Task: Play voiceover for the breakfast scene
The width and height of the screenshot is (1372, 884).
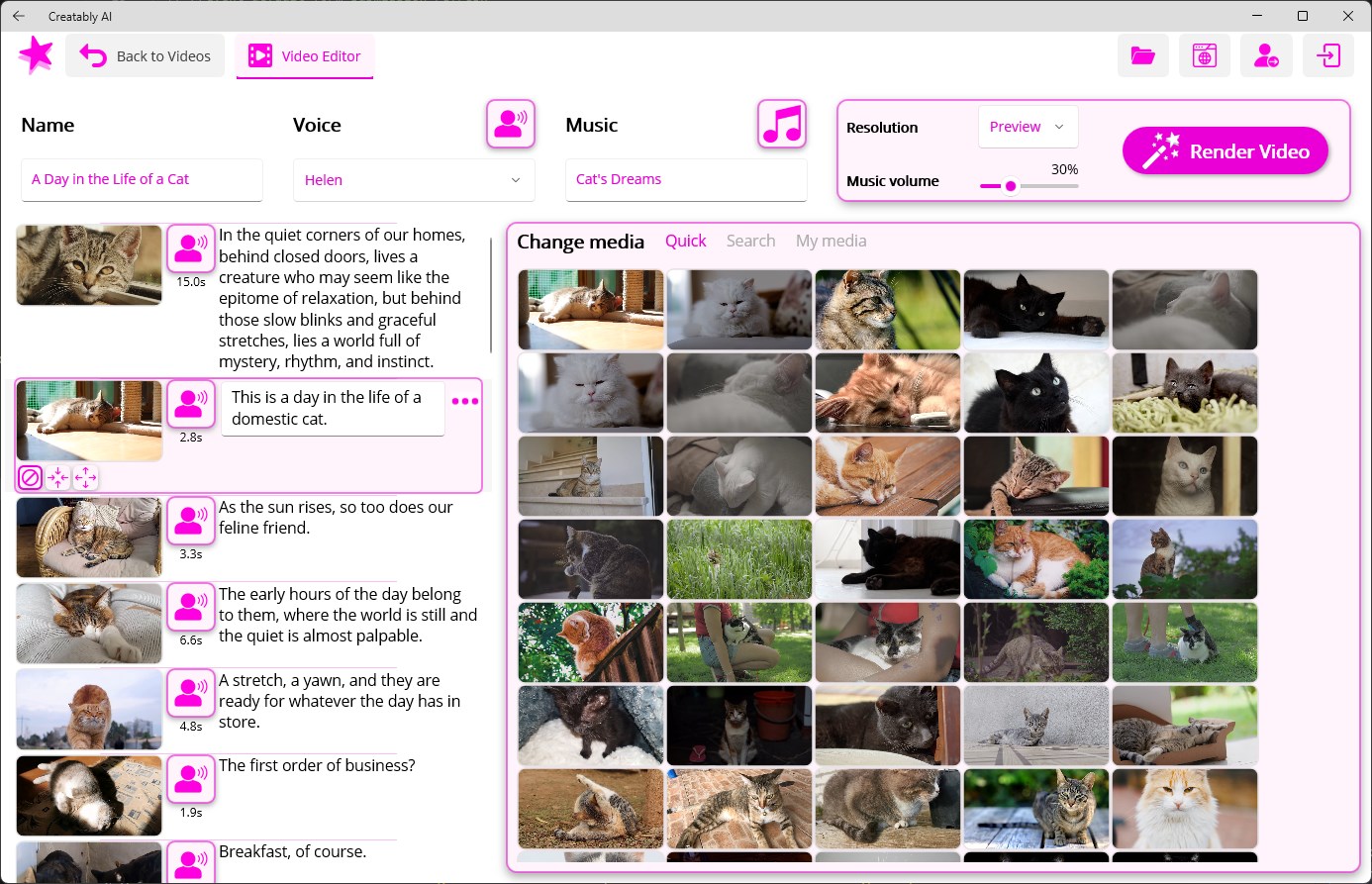Action: 191,862
